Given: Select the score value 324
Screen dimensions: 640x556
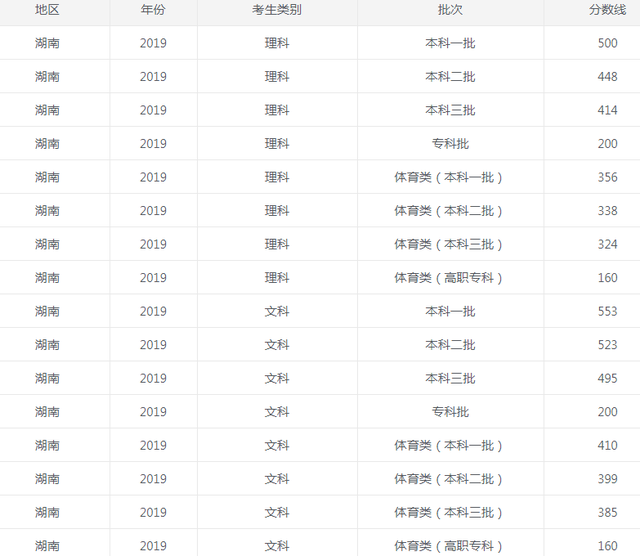Looking at the screenshot, I should (607, 244).
